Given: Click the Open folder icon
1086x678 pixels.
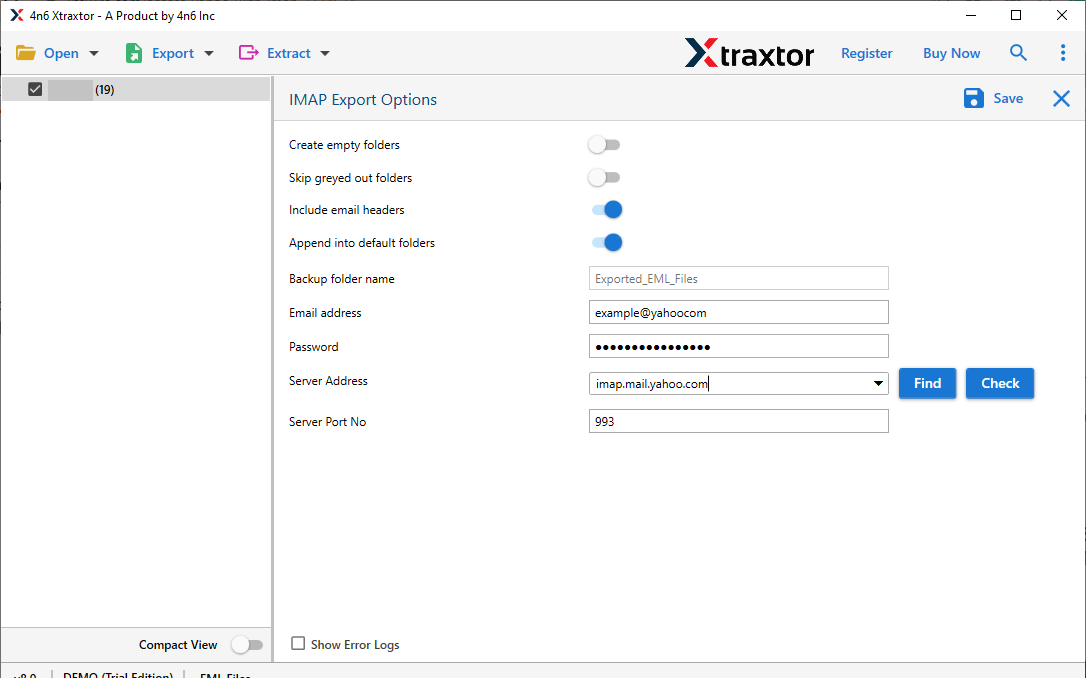Looking at the screenshot, I should pos(26,53).
